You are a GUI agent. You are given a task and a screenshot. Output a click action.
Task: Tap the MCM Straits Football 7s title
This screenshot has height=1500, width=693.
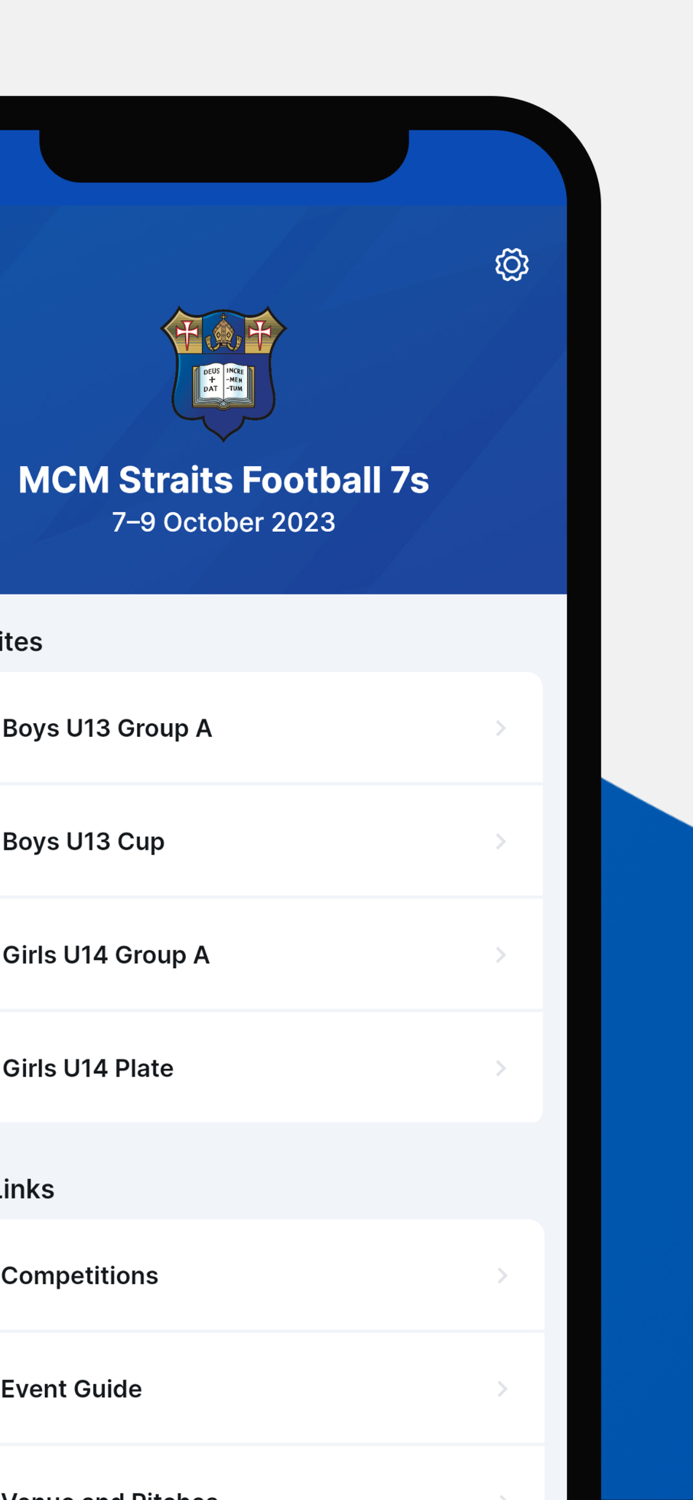(x=224, y=480)
